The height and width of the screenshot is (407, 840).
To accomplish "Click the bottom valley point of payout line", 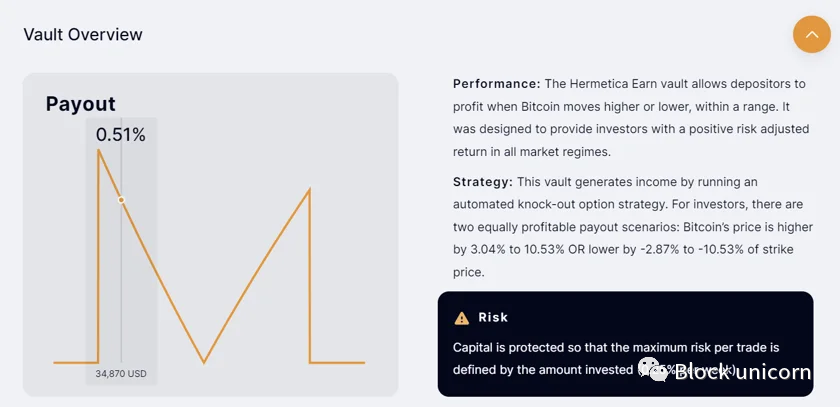I will [204, 361].
